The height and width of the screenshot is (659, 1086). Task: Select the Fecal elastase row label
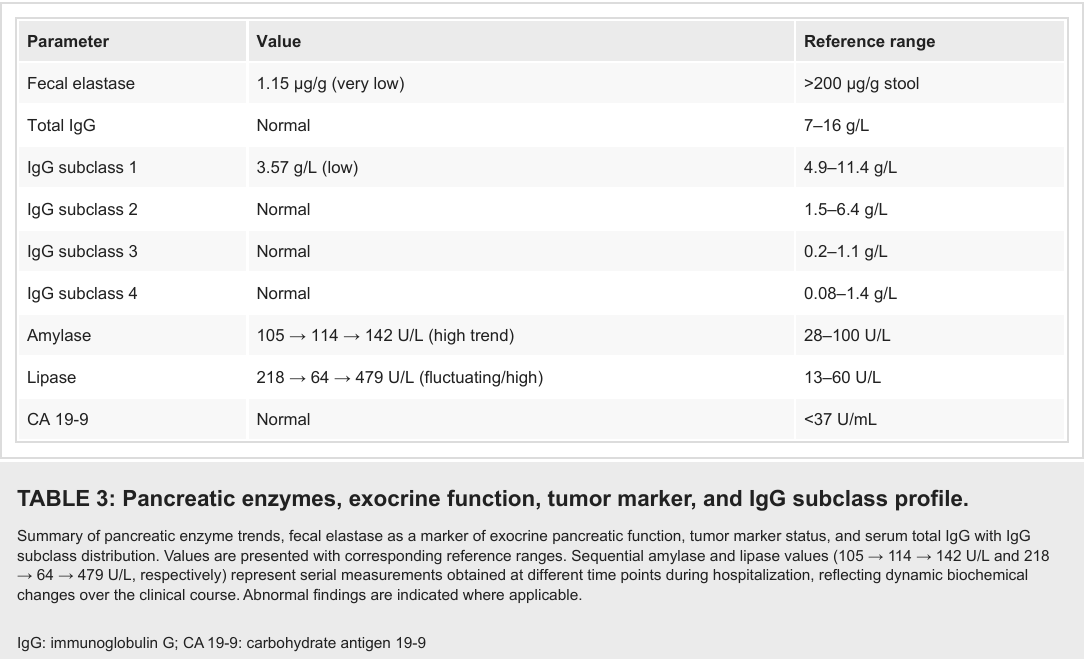(81, 84)
